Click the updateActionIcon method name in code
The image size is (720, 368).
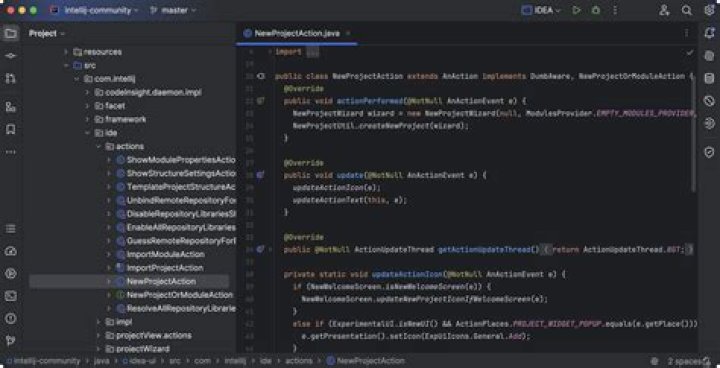[x=407, y=274]
